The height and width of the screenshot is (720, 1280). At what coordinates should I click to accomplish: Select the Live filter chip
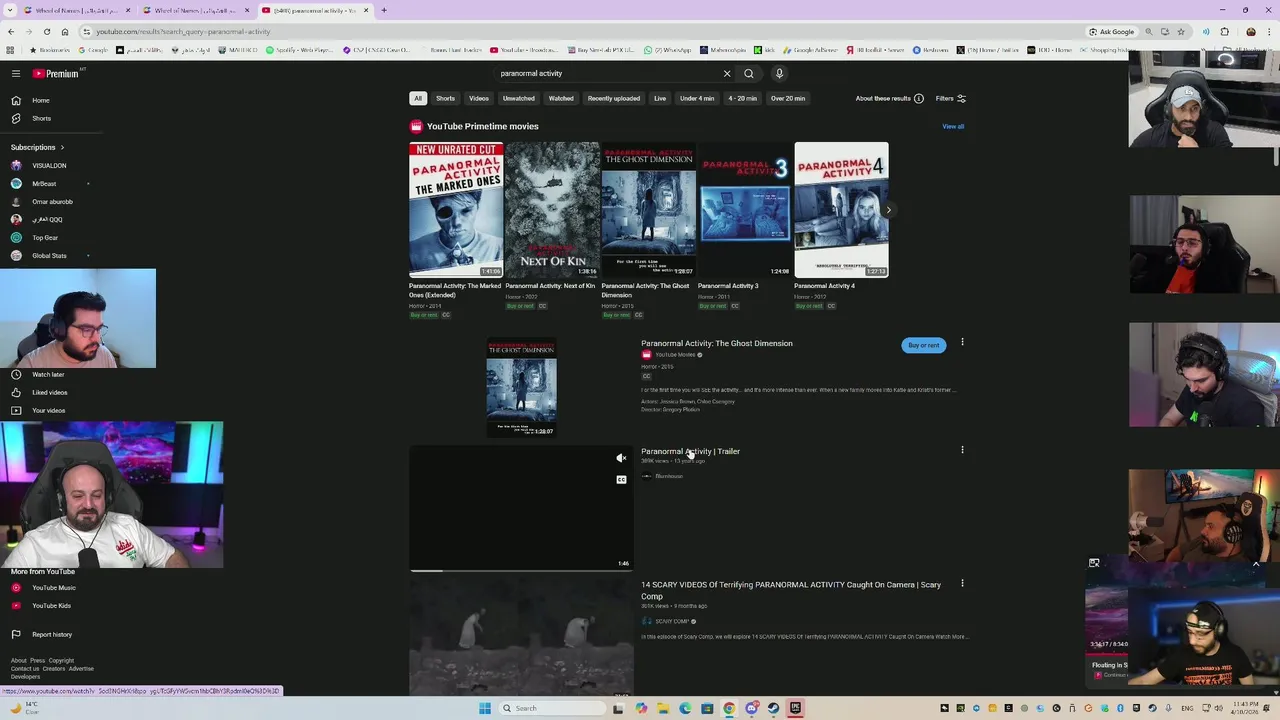coord(660,98)
